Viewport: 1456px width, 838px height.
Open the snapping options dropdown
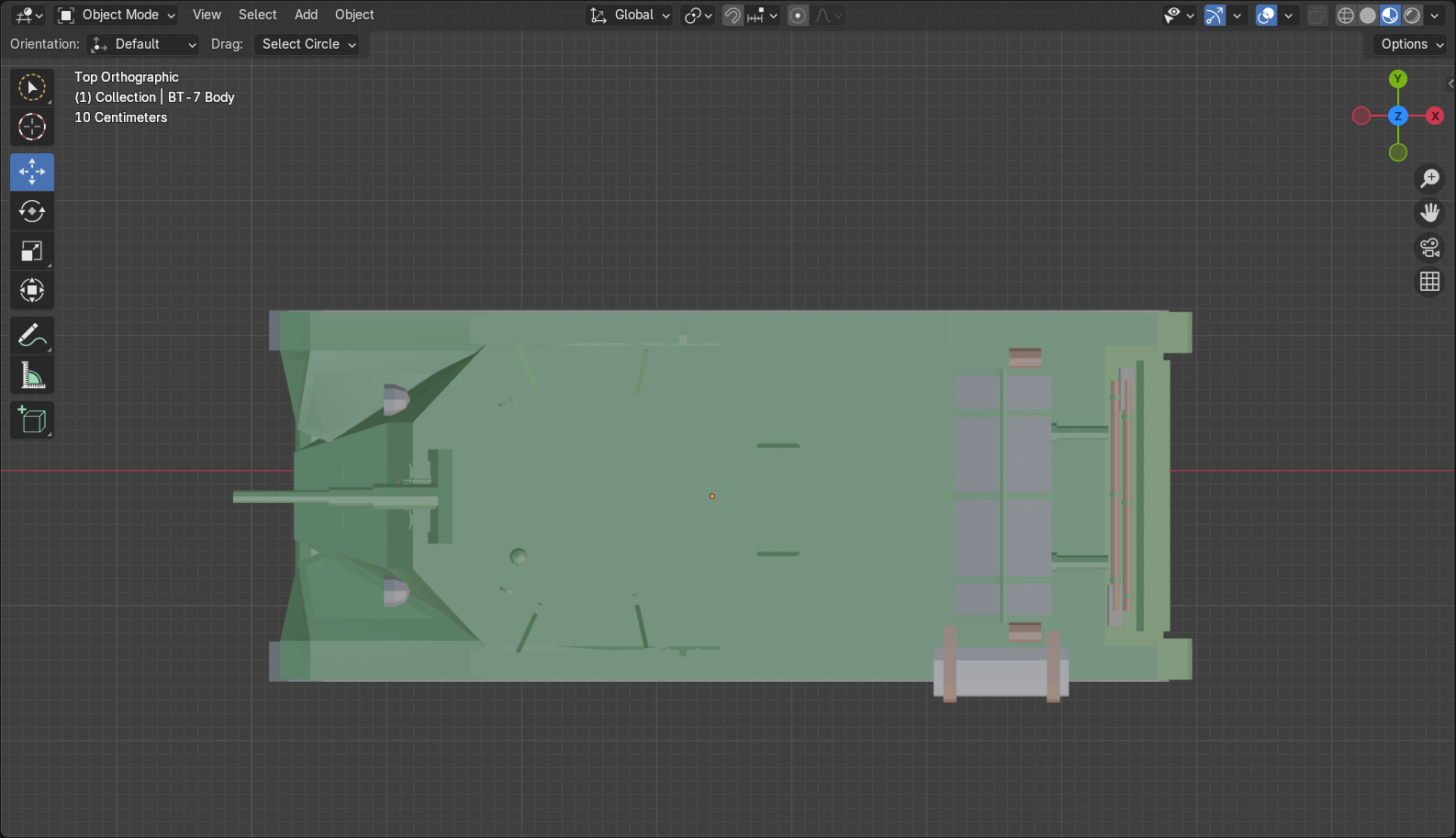763,16
